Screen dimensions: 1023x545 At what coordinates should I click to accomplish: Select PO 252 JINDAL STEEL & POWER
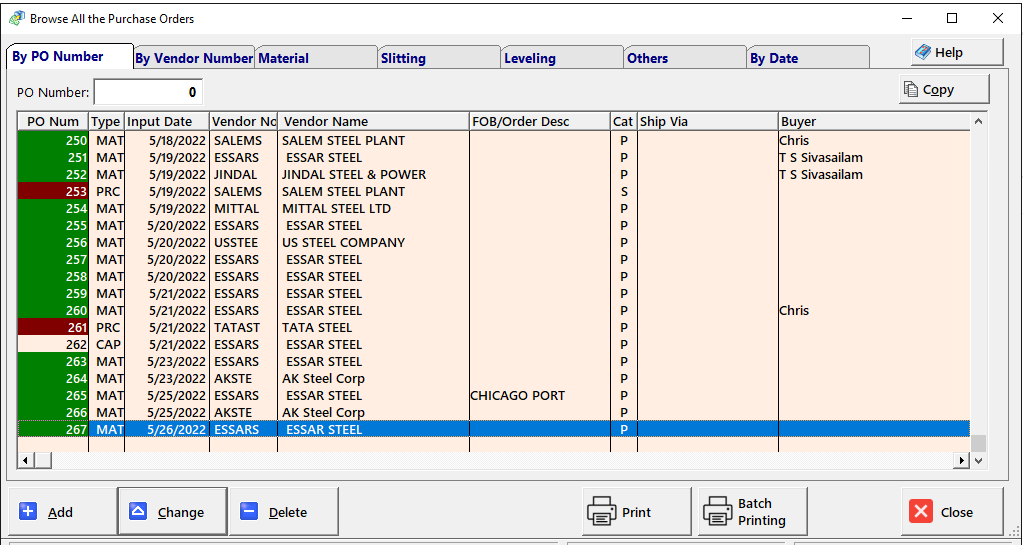click(494, 174)
